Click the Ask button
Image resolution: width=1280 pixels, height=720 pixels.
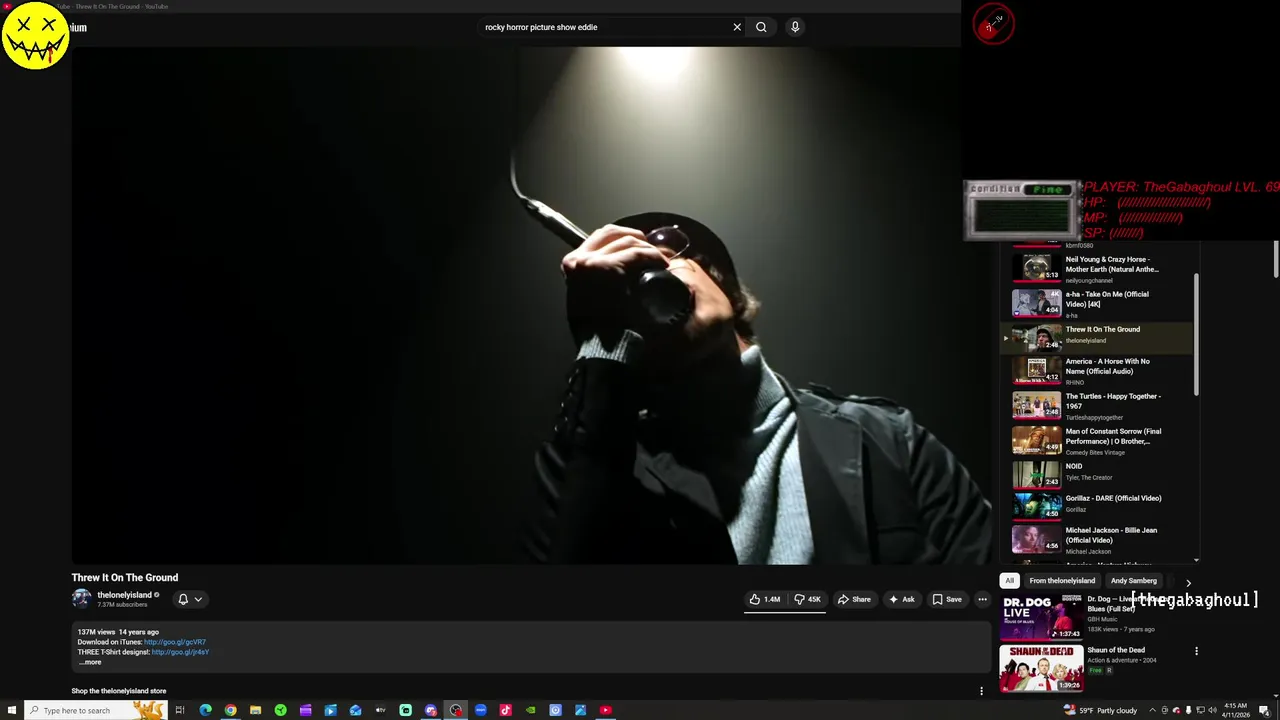[902, 599]
